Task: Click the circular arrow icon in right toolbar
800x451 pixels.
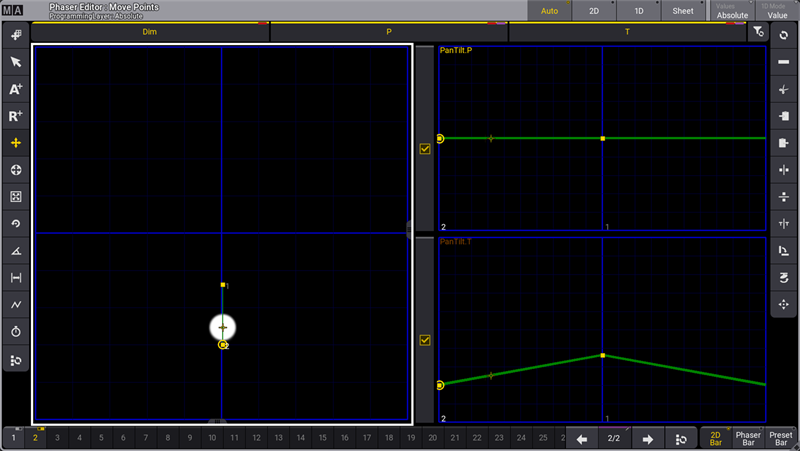Action: point(783,35)
